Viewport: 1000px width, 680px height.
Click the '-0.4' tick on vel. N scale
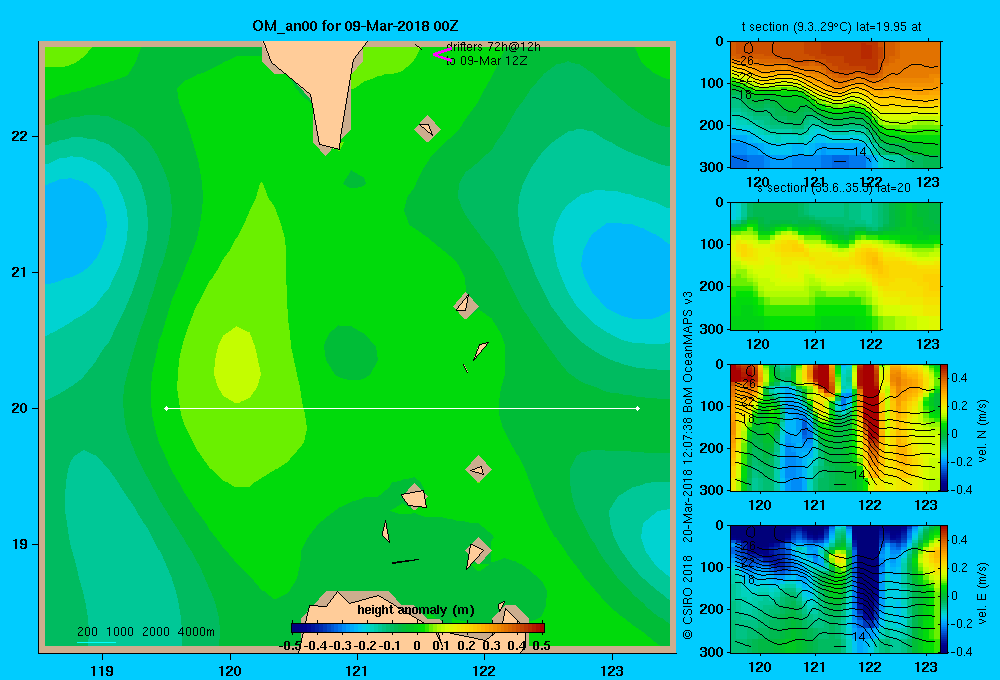[960, 490]
